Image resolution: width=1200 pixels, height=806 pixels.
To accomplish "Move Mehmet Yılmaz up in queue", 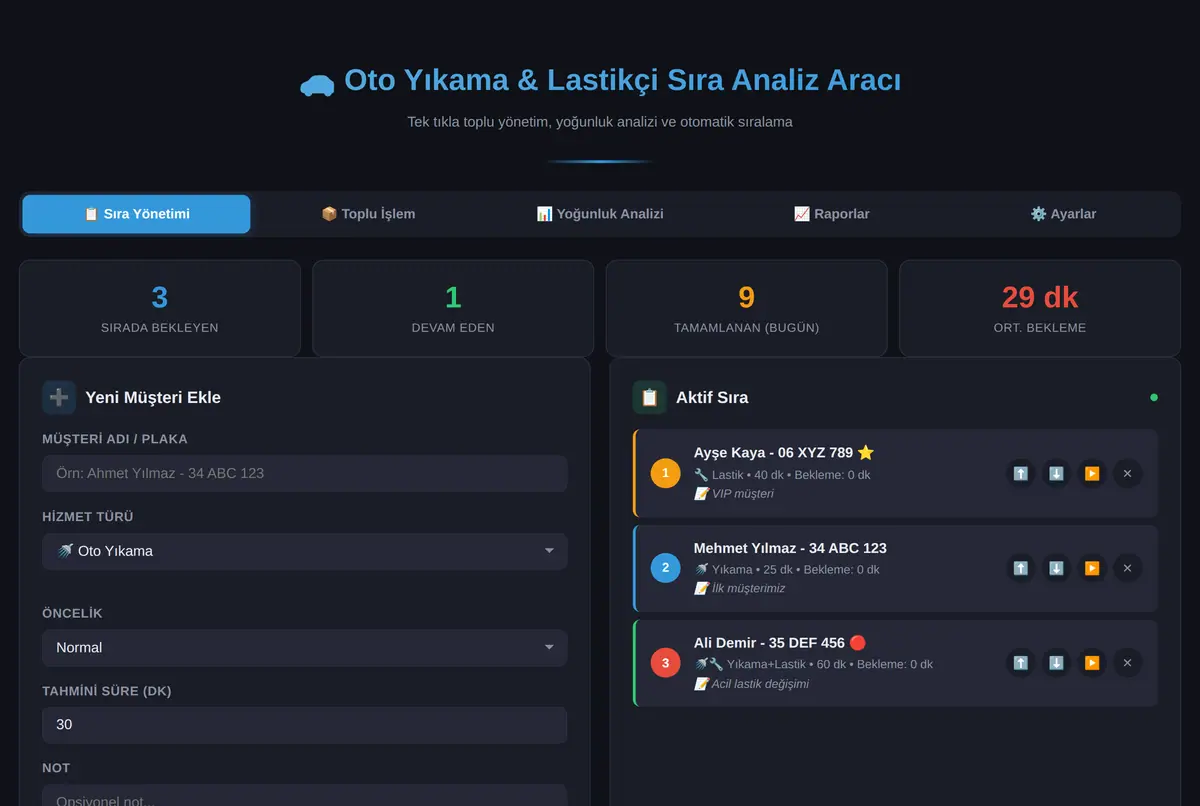I will pos(1020,568).
